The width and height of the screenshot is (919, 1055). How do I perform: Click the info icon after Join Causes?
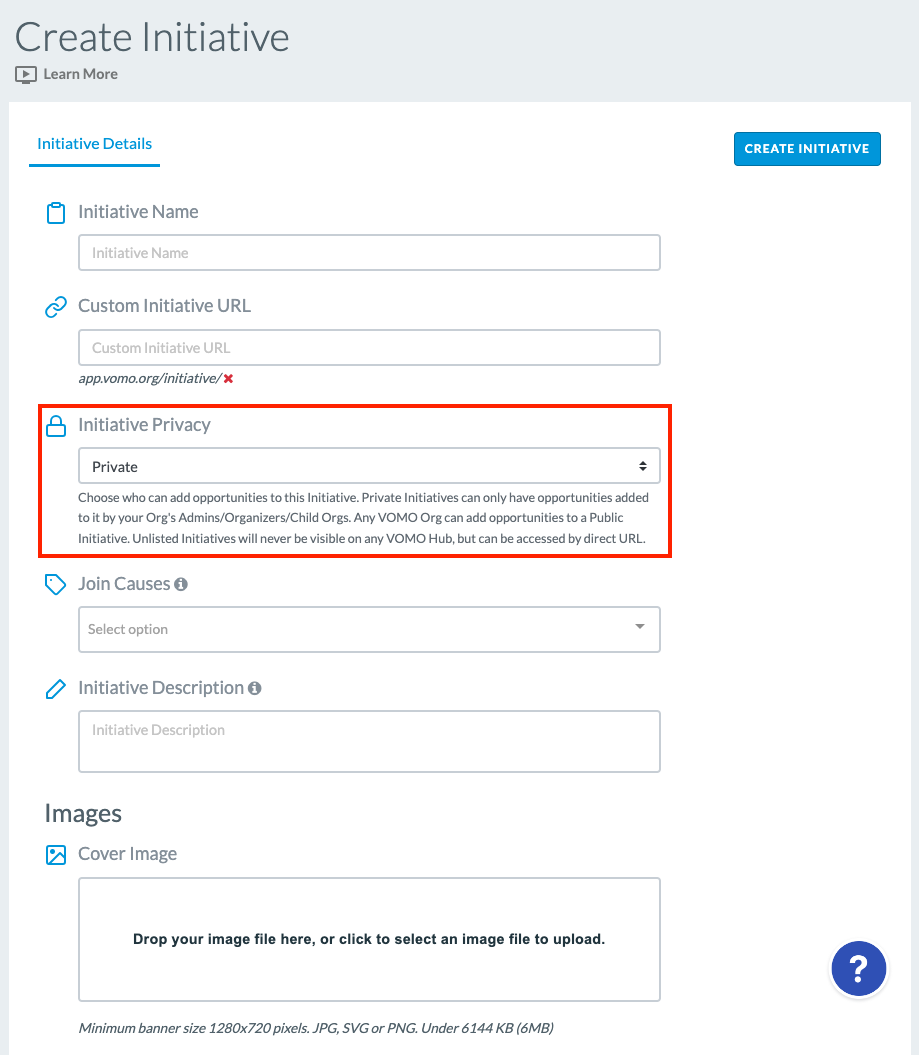[181, 584]
